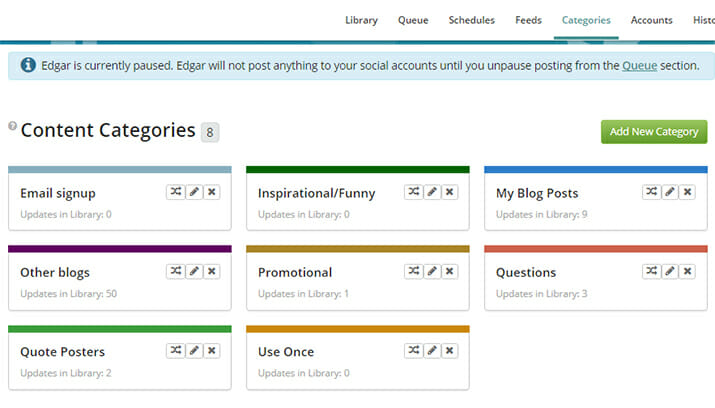
Task: Edit the Promotional category
Action: (432, 271)
